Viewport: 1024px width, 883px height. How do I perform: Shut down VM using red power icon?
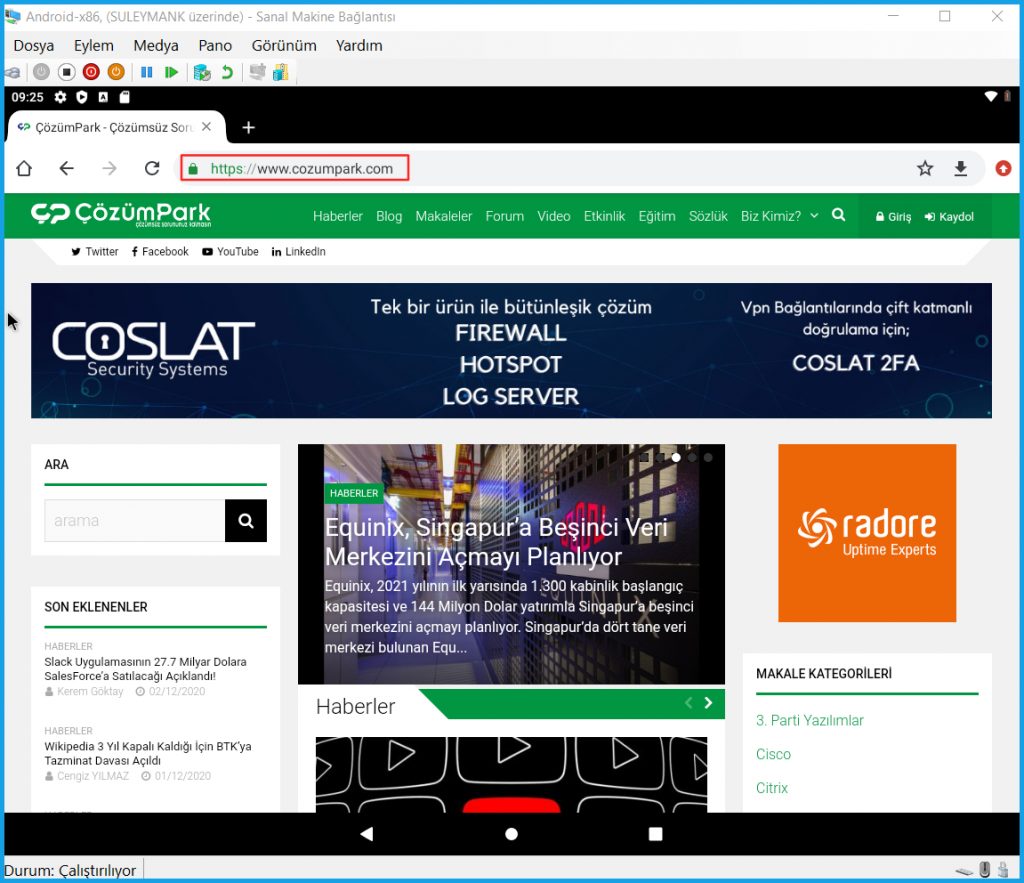91,72
